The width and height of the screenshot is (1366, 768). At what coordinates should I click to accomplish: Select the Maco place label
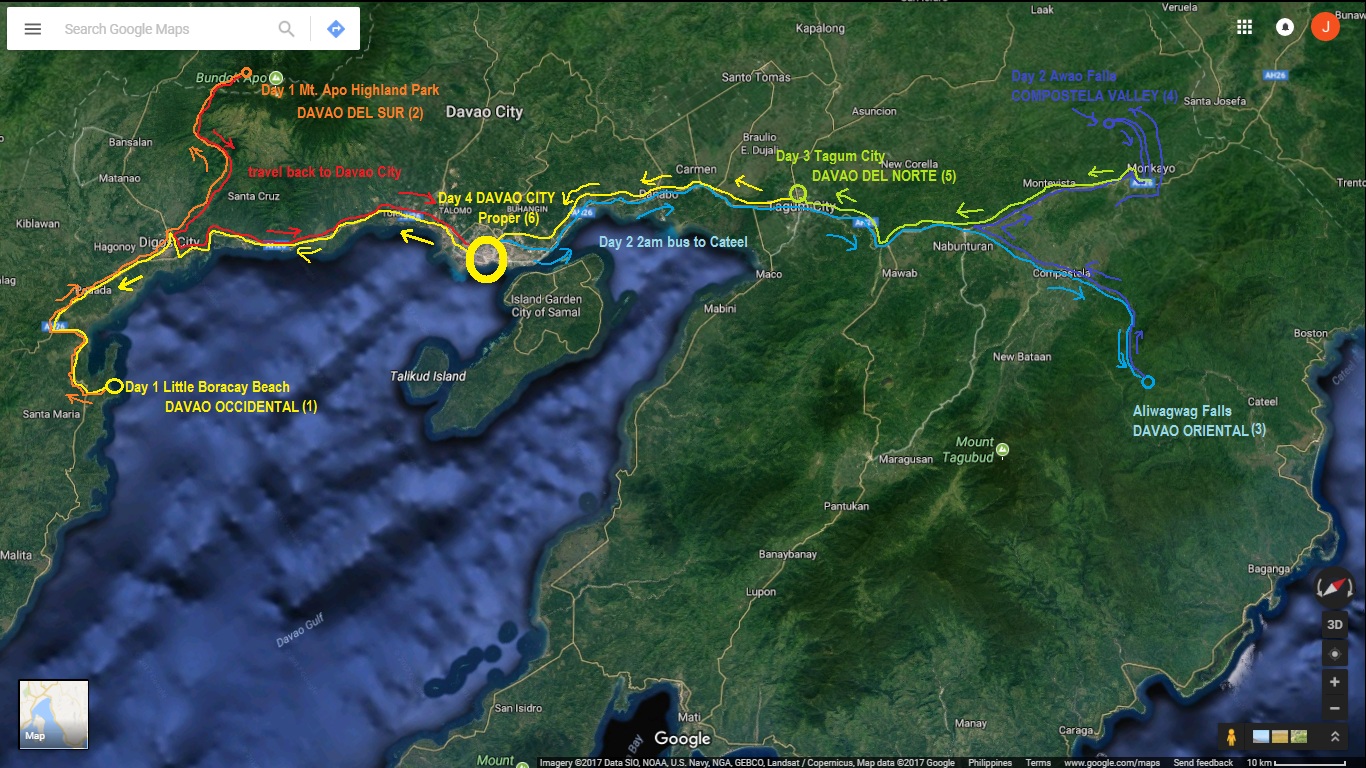pos(769,273)
